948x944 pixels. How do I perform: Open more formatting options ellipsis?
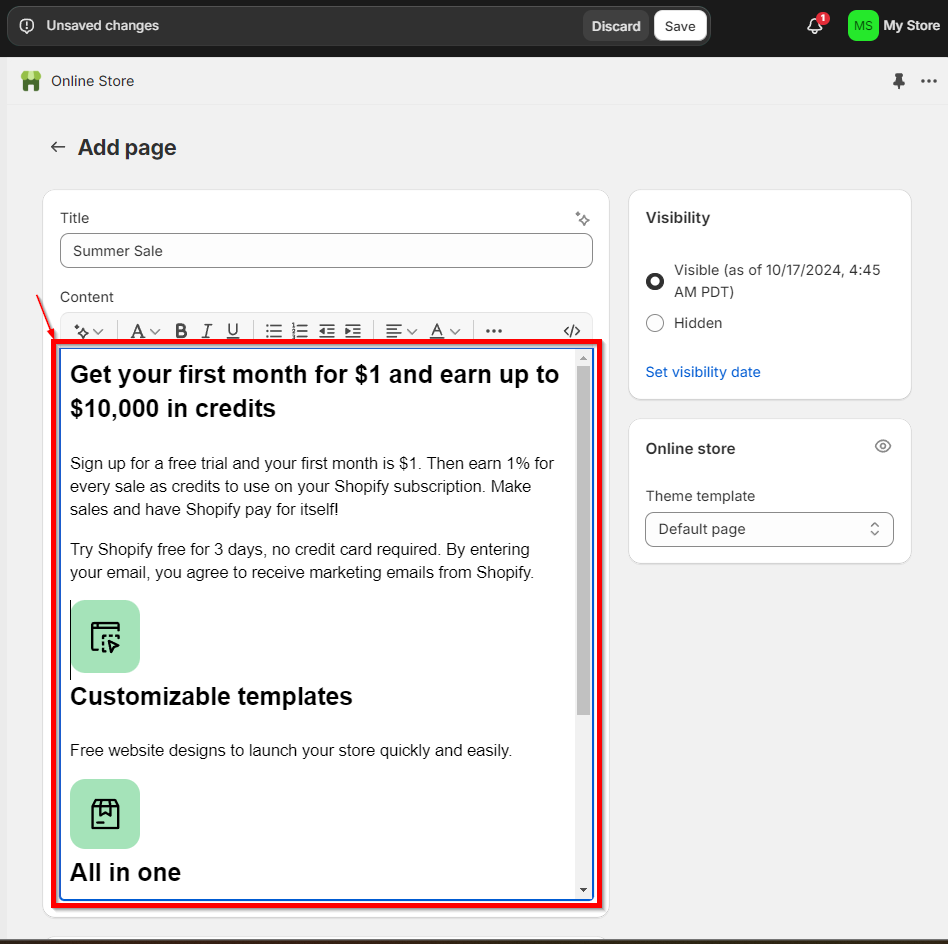tap(494, 331)
